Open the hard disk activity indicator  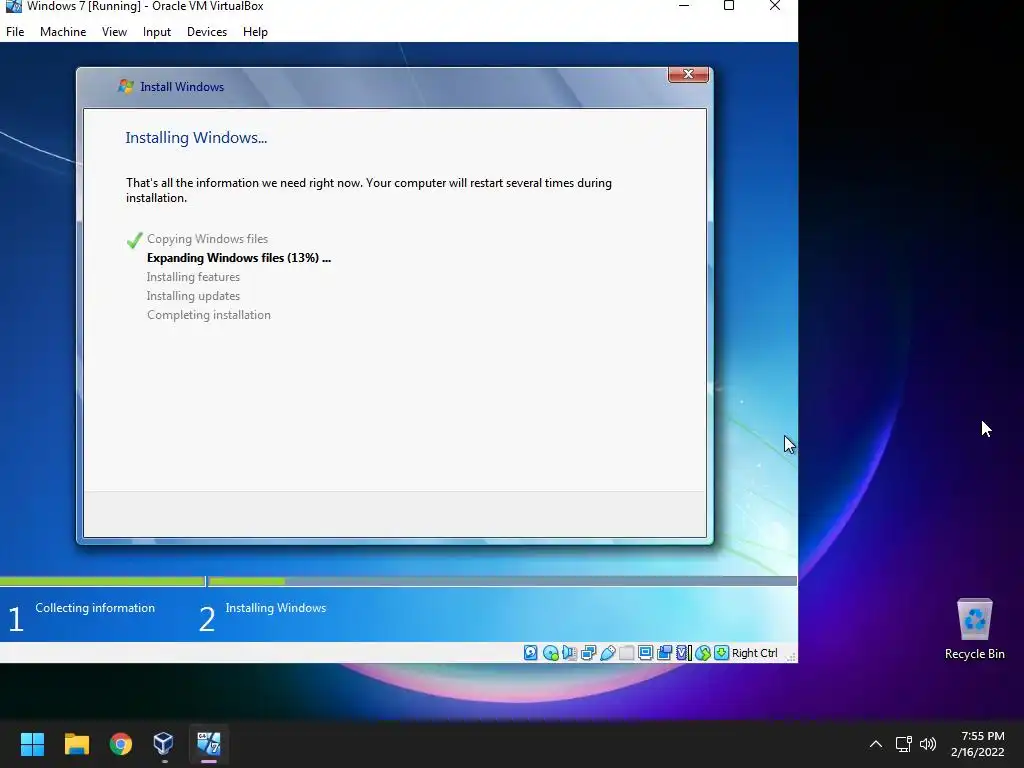tap(530, 652)
